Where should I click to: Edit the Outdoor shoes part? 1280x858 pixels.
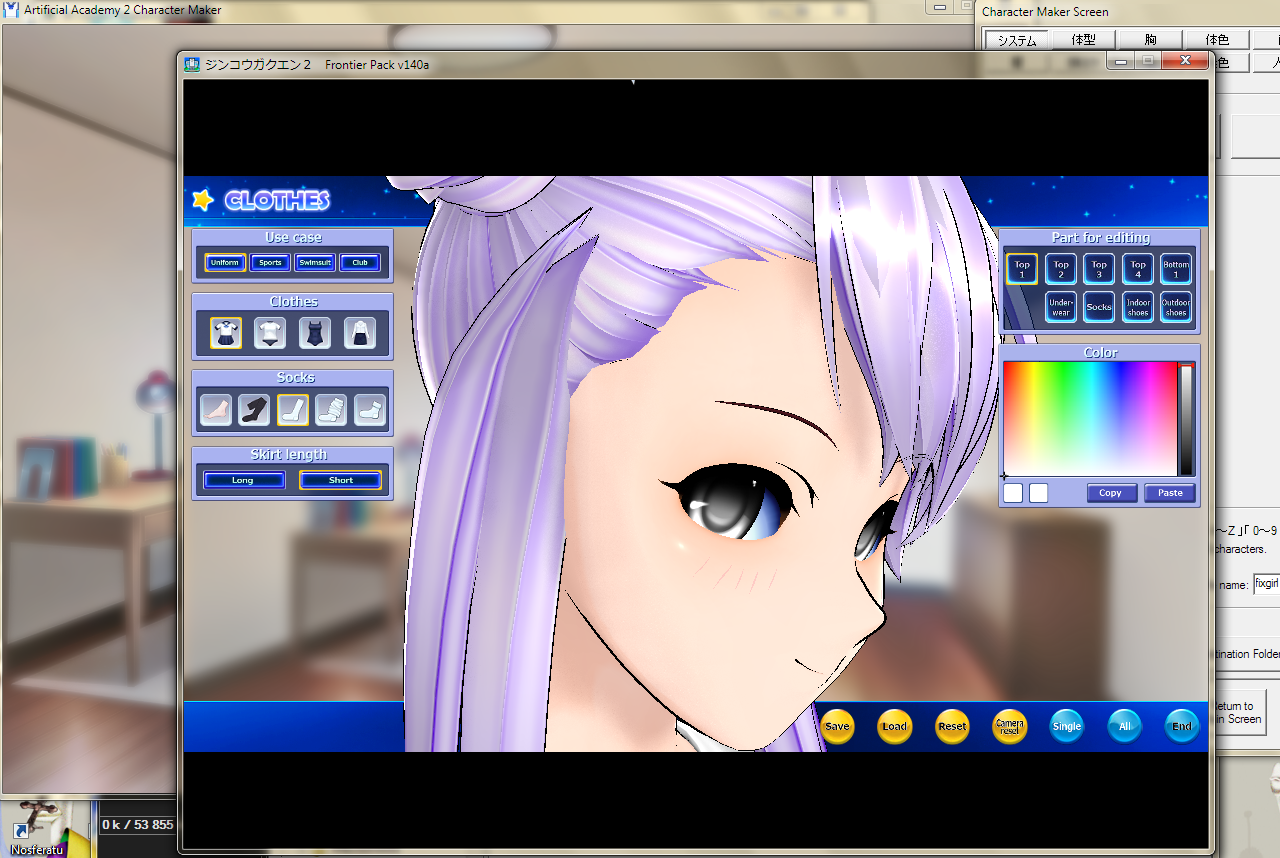point(1176,307)
